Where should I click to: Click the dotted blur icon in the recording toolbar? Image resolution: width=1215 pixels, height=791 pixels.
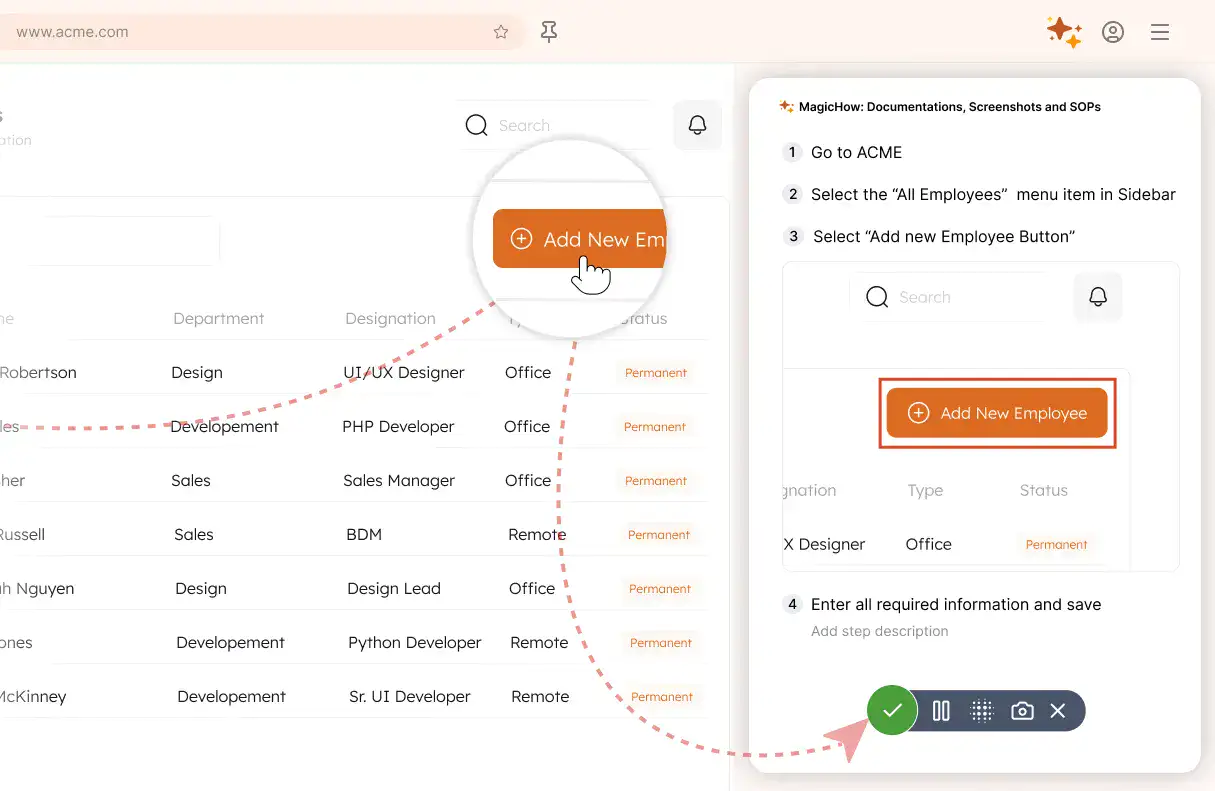pos(981,711)
